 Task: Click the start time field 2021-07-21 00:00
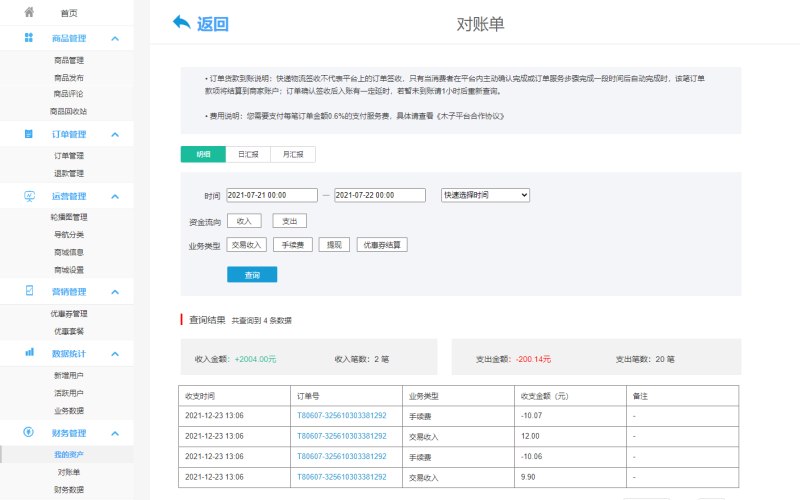272,195
